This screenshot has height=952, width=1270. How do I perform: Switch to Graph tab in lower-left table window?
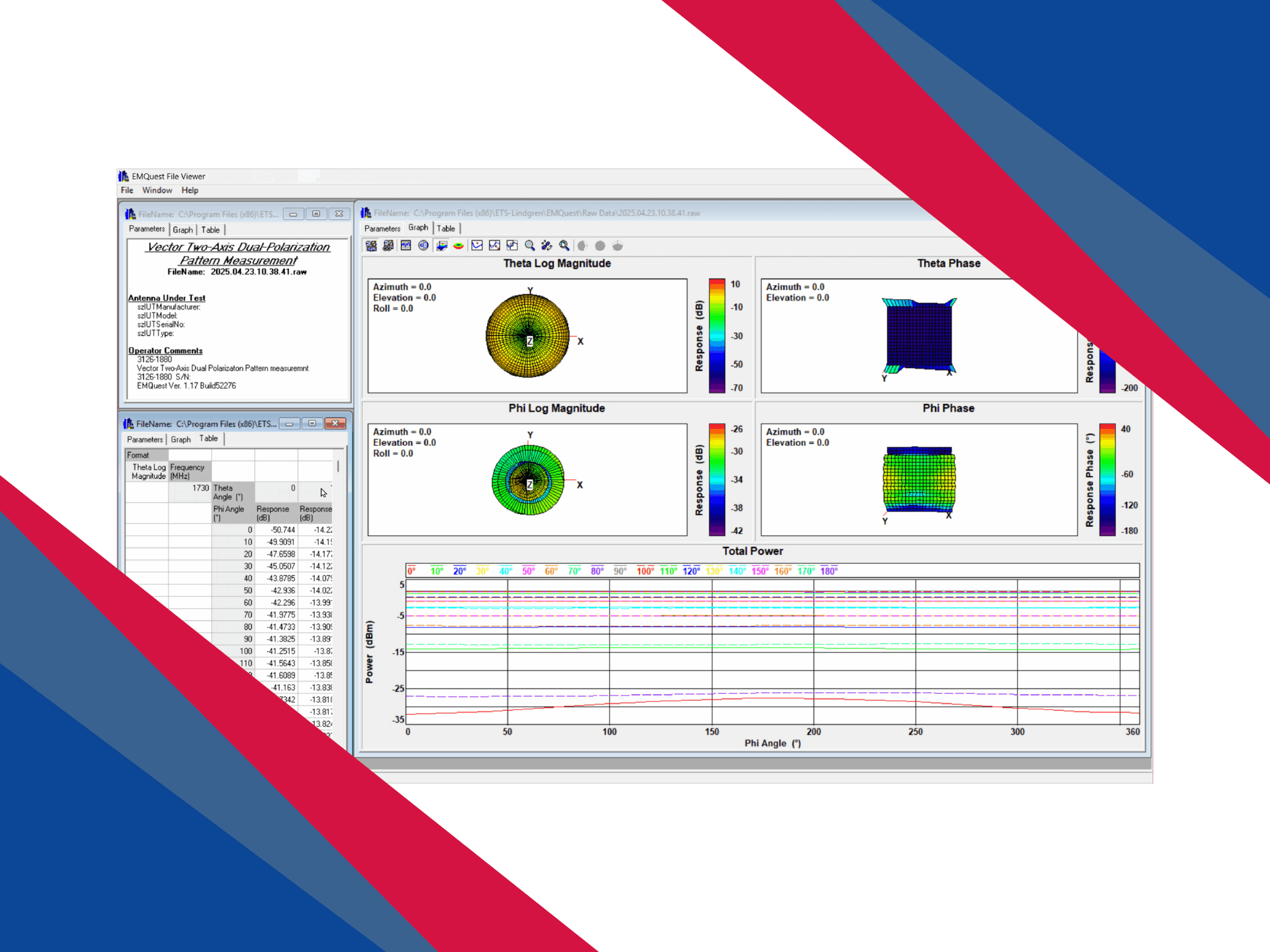(180, 440)
